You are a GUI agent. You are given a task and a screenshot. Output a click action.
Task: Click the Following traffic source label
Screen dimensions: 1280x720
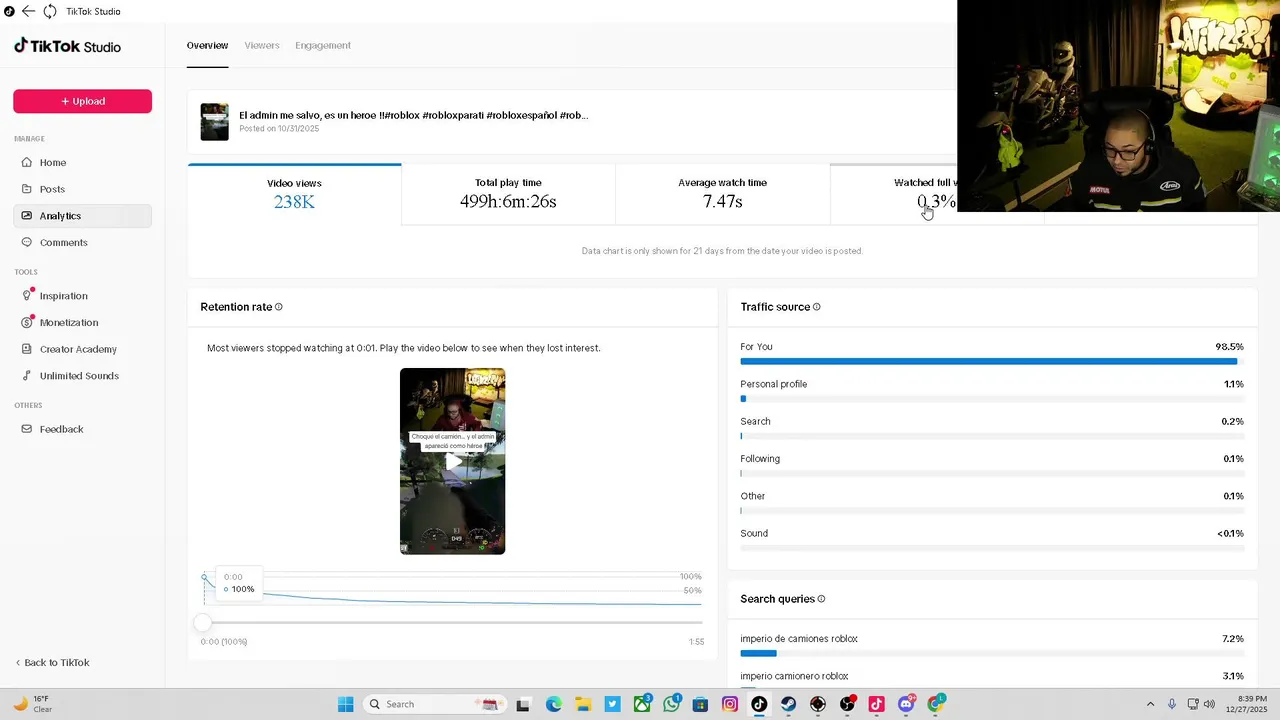(x=760, y=459)
